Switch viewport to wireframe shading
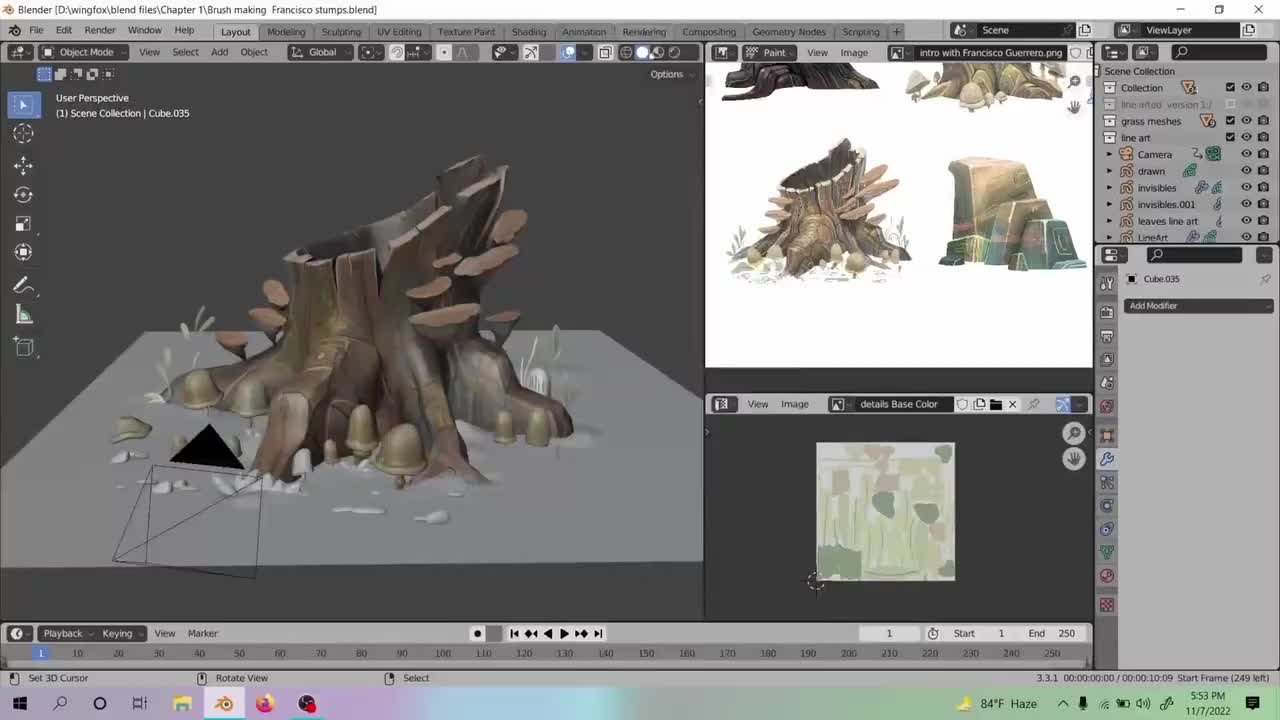Viewport: 1280px width, 720px height. (x=626, y=52)
